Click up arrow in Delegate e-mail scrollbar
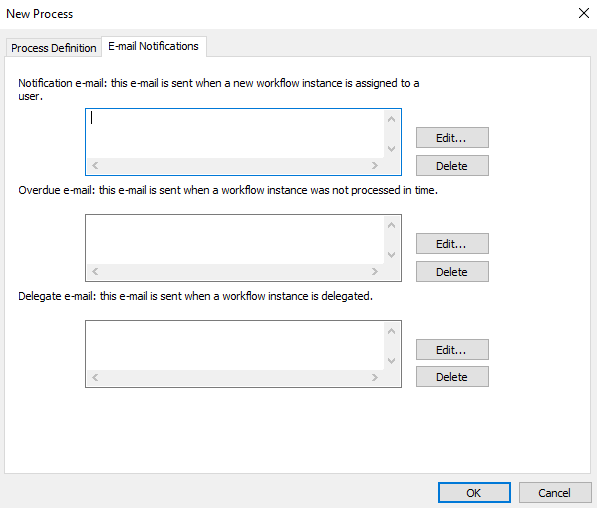 tap(391, 331)
